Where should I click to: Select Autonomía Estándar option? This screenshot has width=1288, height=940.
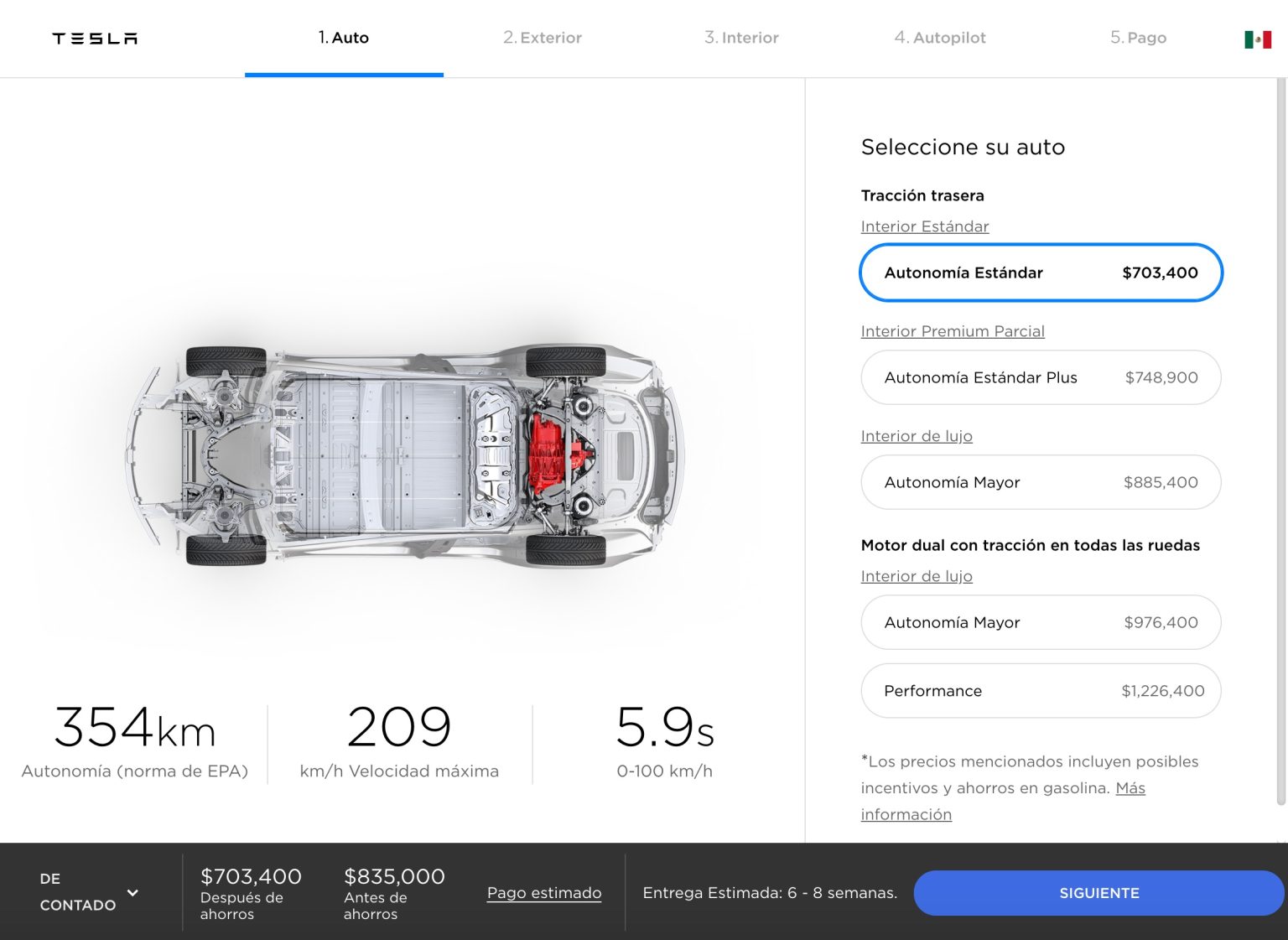[1041, 273]
